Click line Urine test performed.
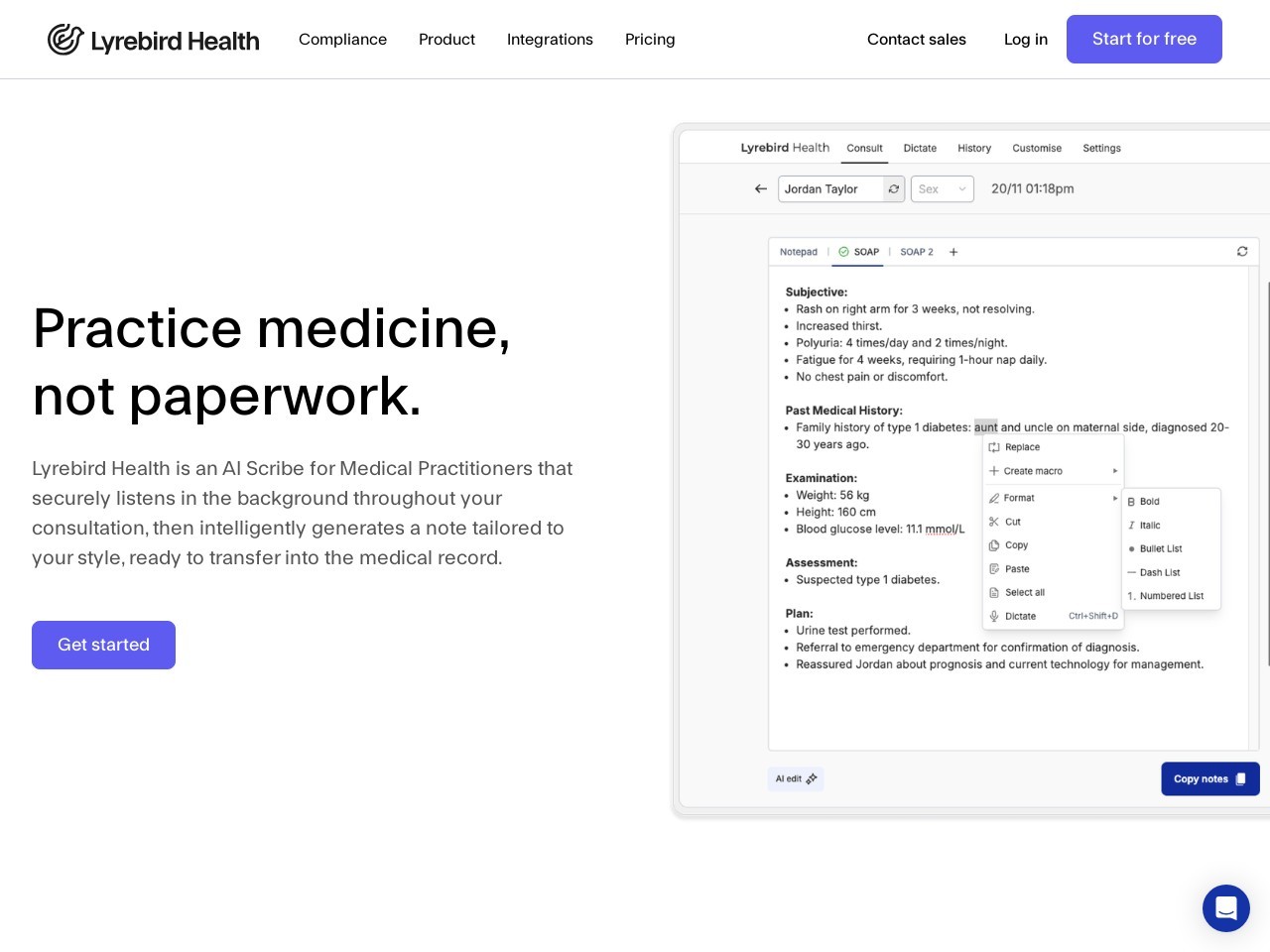This screenshot has height=952, width=1270. tap(853, 631)
